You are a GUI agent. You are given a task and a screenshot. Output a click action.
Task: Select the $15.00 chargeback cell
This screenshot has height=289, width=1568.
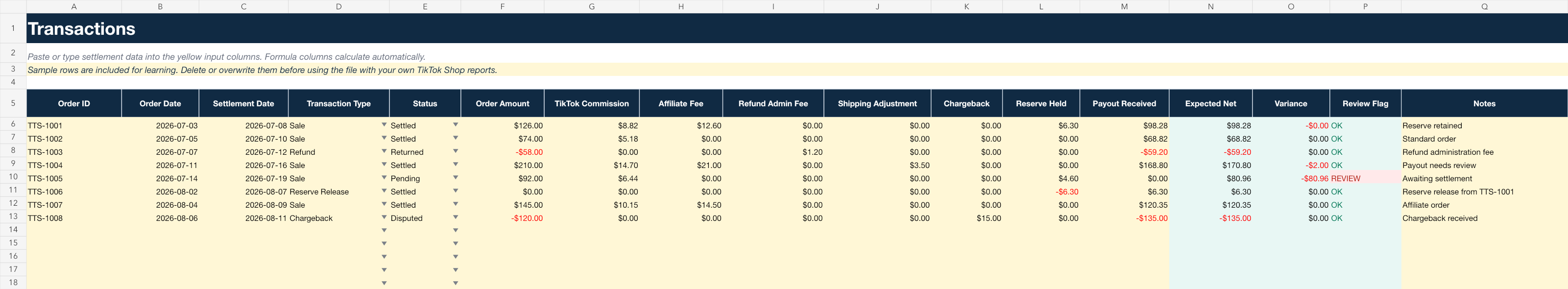(966, 218)
